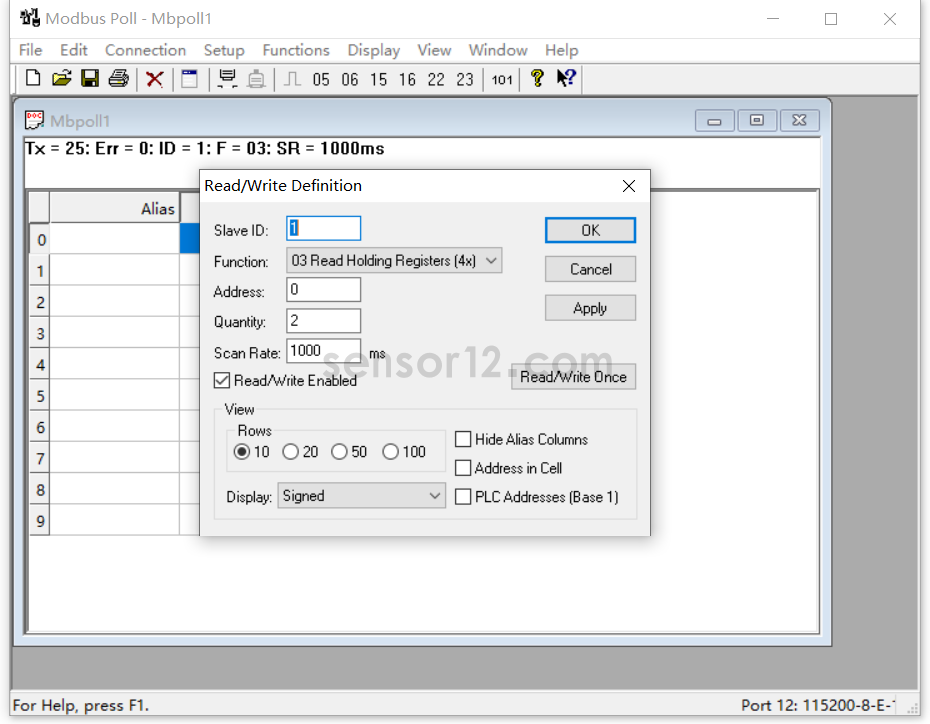Screen dimensions: 930x724
Task: Click the context-sensitive help arrow icon
Action: coord(566,79)
